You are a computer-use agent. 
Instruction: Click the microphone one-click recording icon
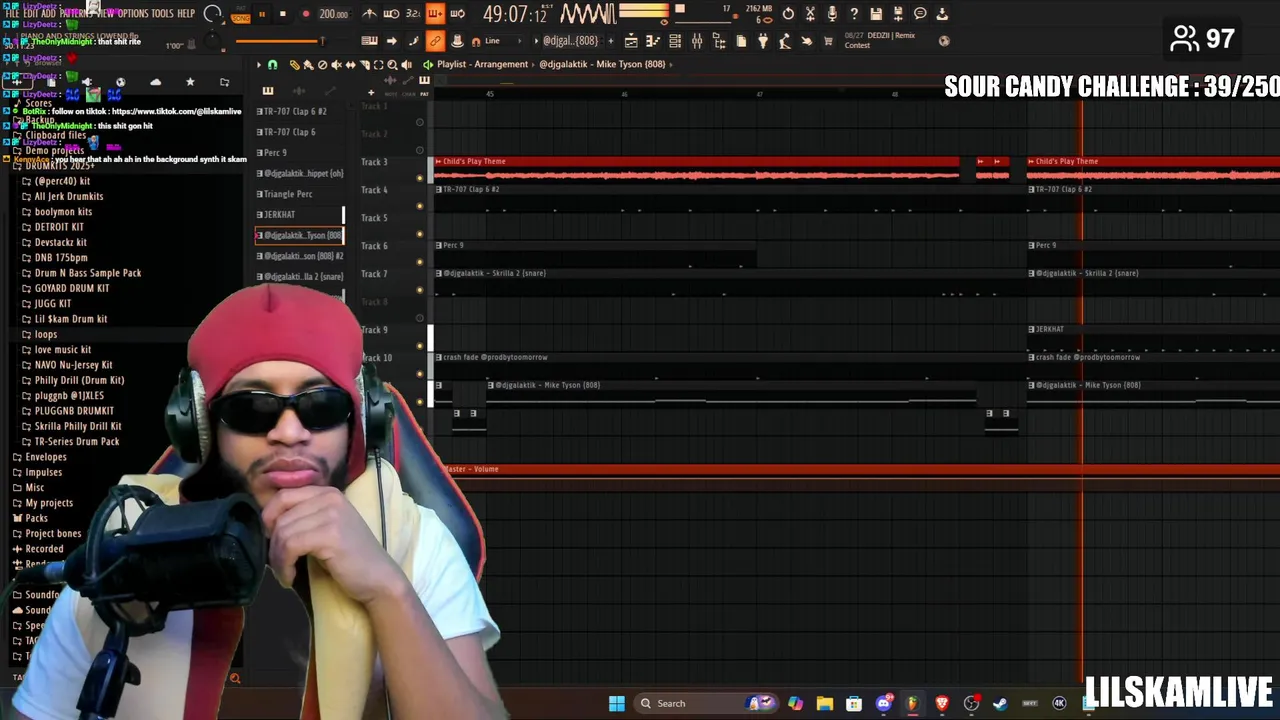(x=833, y=14)
